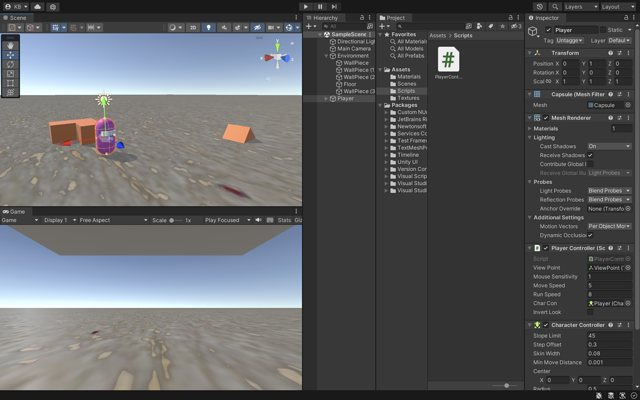640x400 pixels.
Task: Click the Scene camera settings icon
Action: pyautogui.click(x=270, y=28)
